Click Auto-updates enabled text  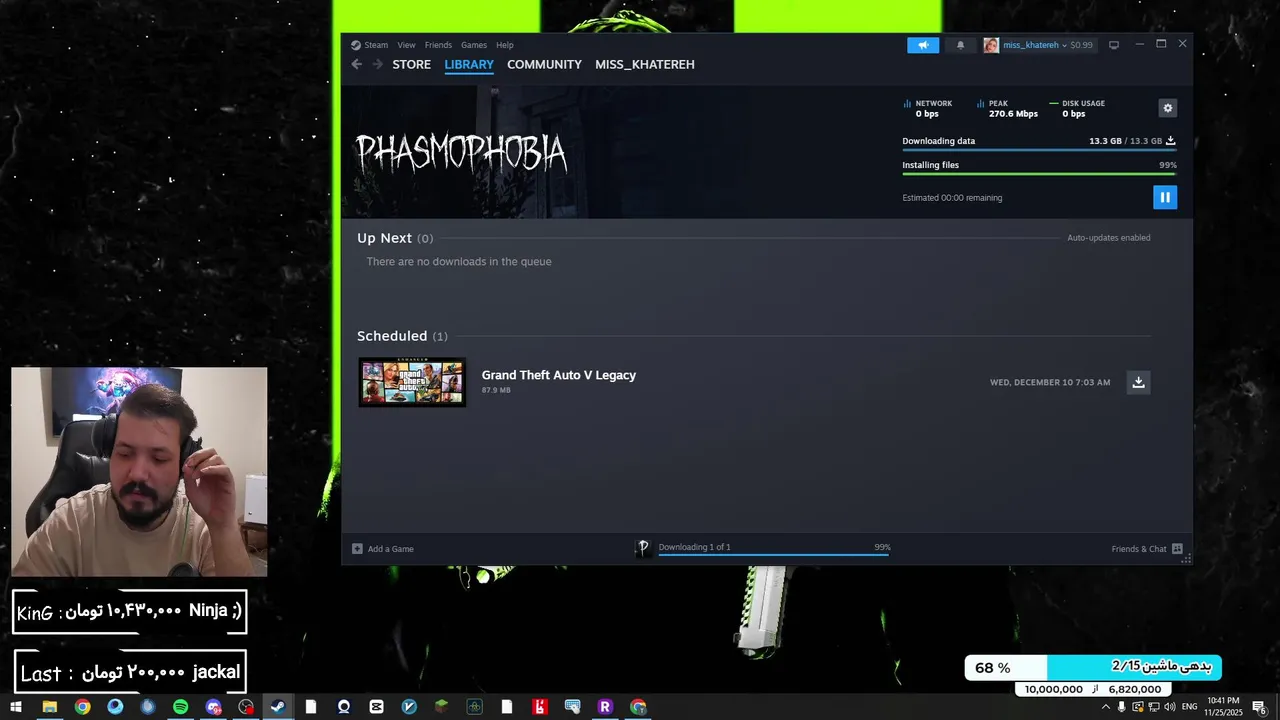tap(1109, 238)
